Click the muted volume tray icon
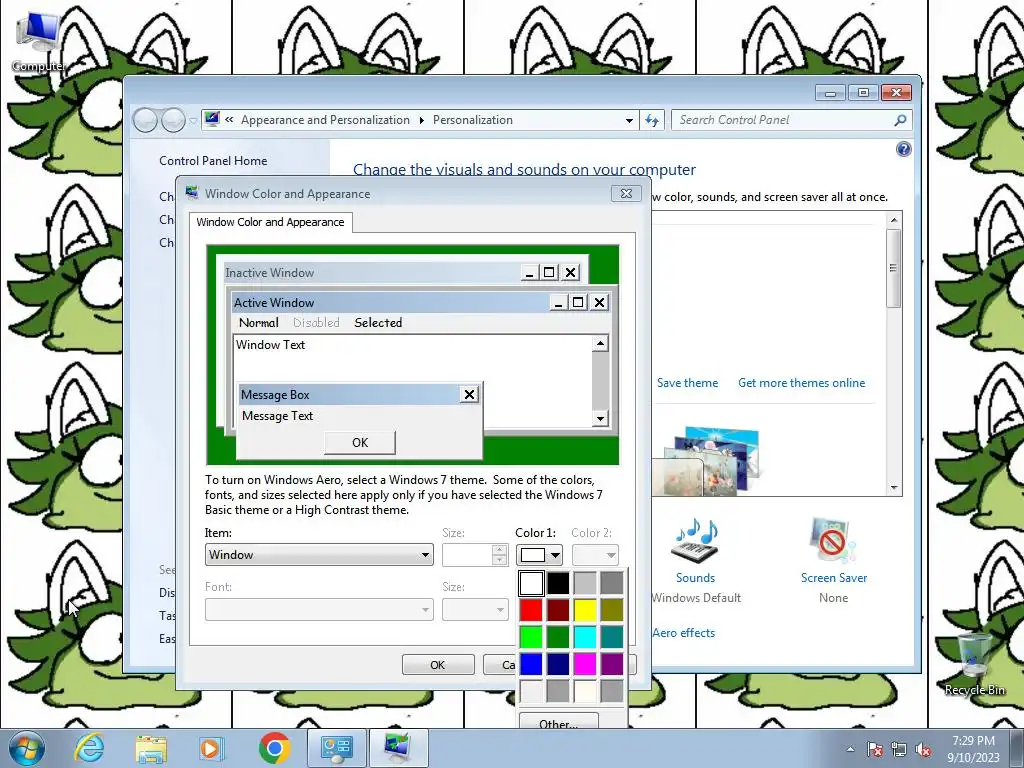Screen dimensions: 1024x768 pos(923,749)
